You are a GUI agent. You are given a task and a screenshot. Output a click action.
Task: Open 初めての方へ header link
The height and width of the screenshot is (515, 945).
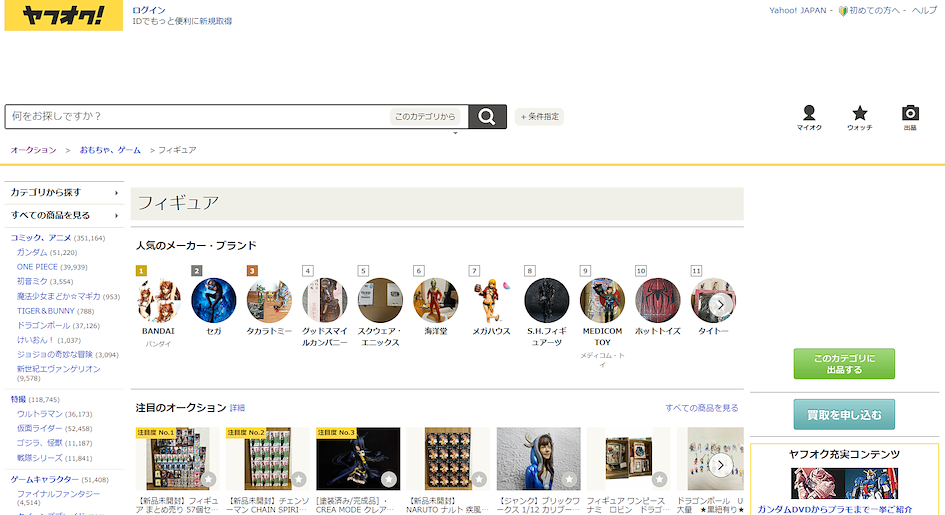click(x=874, y=10)
